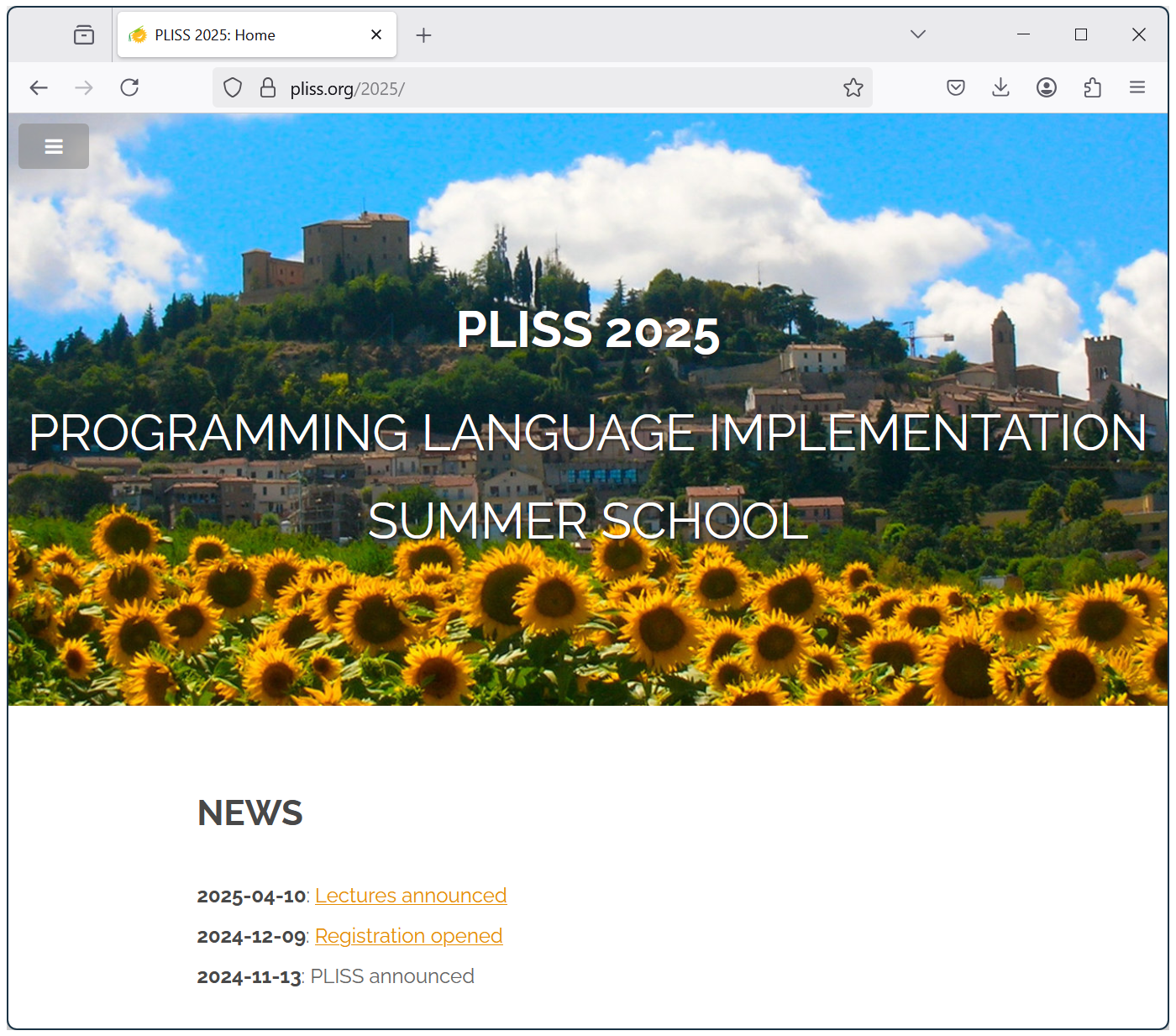This screenshot has height=1036, width=1176.
Task: Switch to the PLISS 2025: Home tab
Action: [256, 34]
